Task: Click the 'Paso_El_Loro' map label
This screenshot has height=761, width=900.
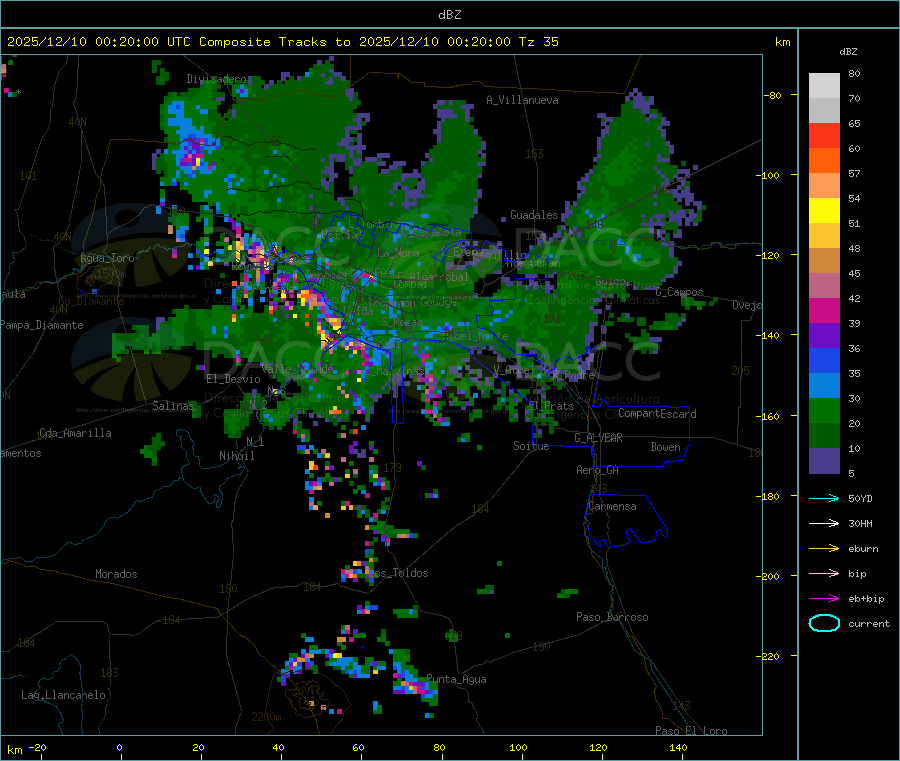Action: [691, 731]
